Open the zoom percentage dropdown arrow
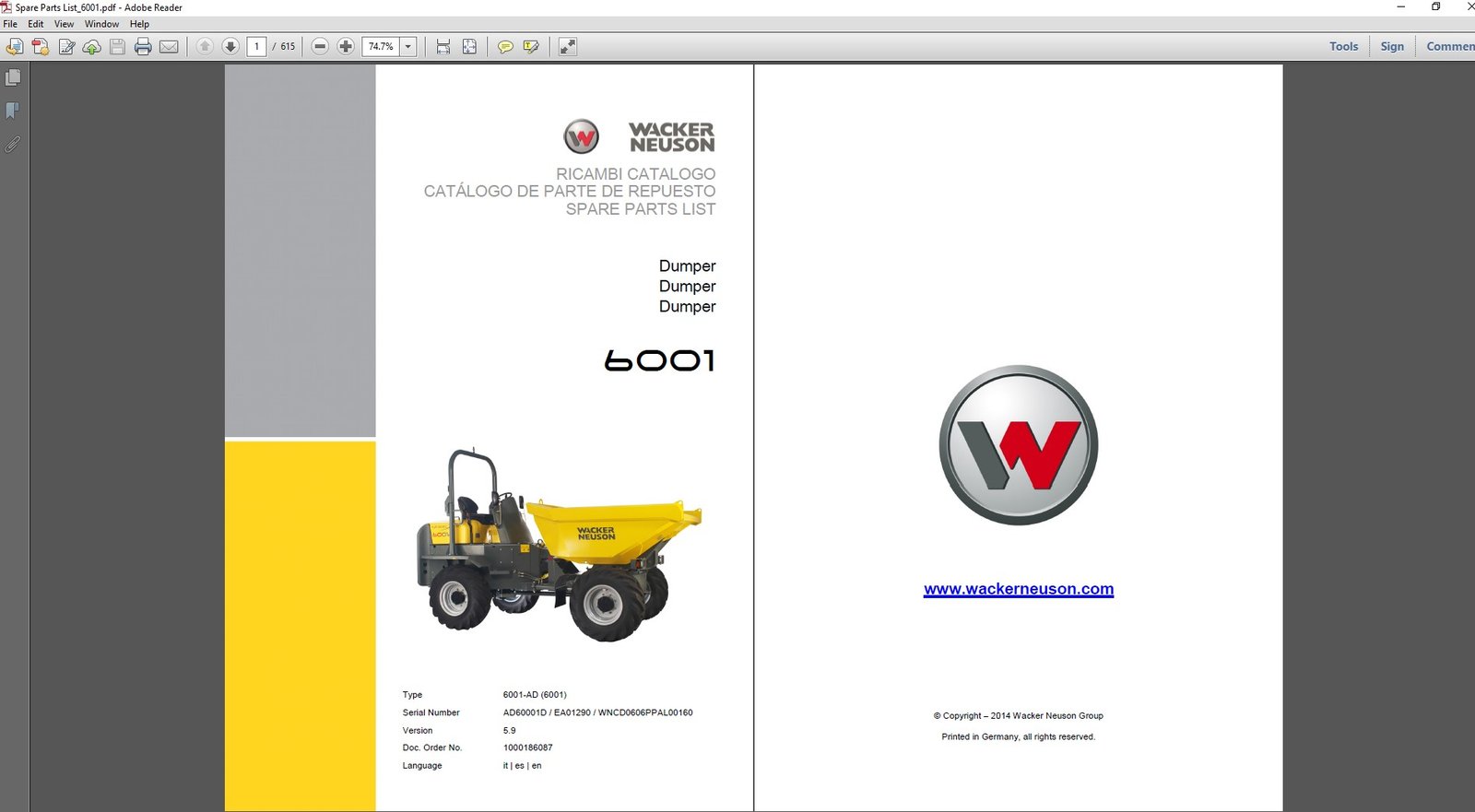The width and height of the screenshot is (1475, 812). (408, 46)
